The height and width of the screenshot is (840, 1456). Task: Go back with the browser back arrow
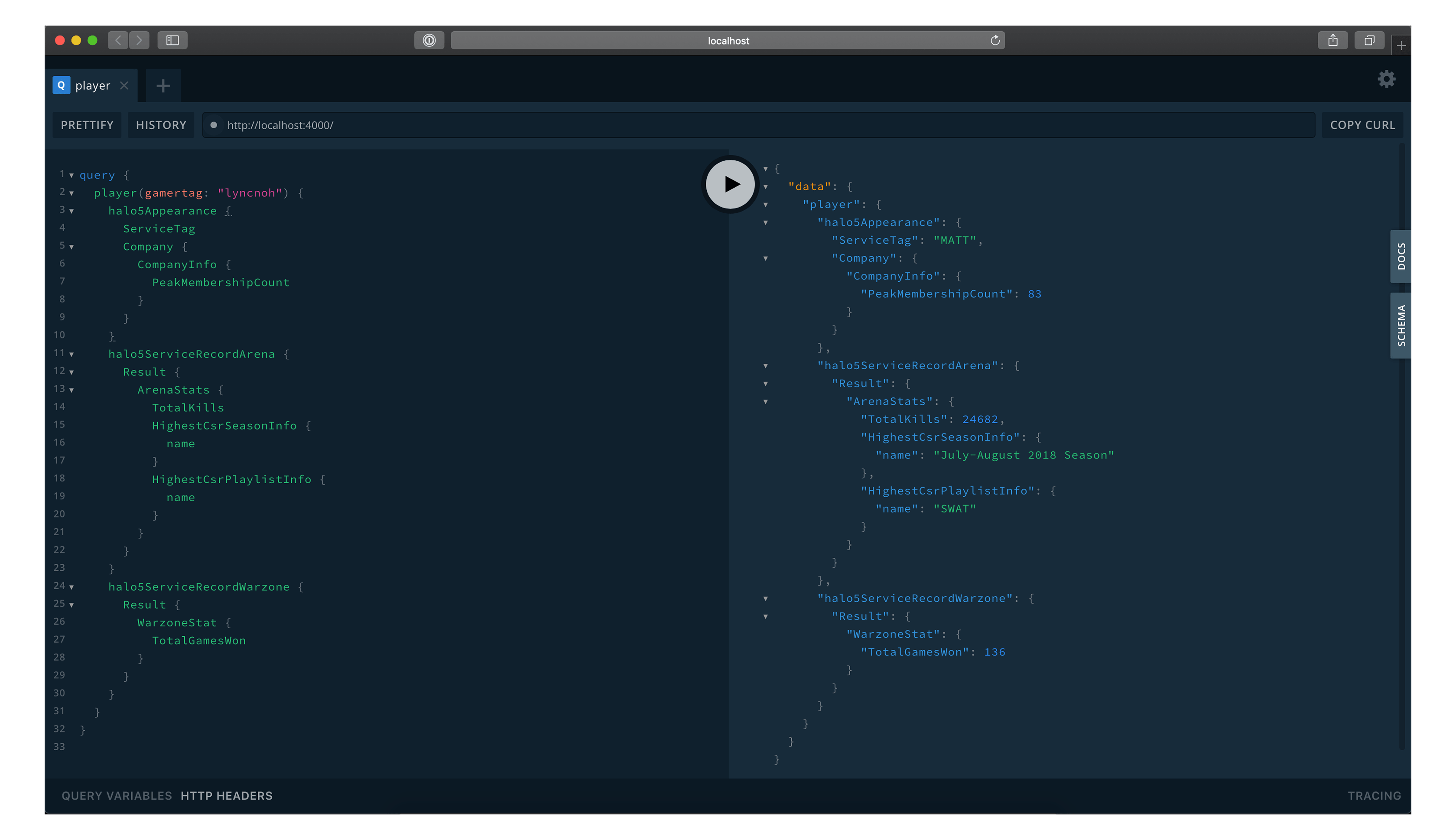click(x=118, y=40)
